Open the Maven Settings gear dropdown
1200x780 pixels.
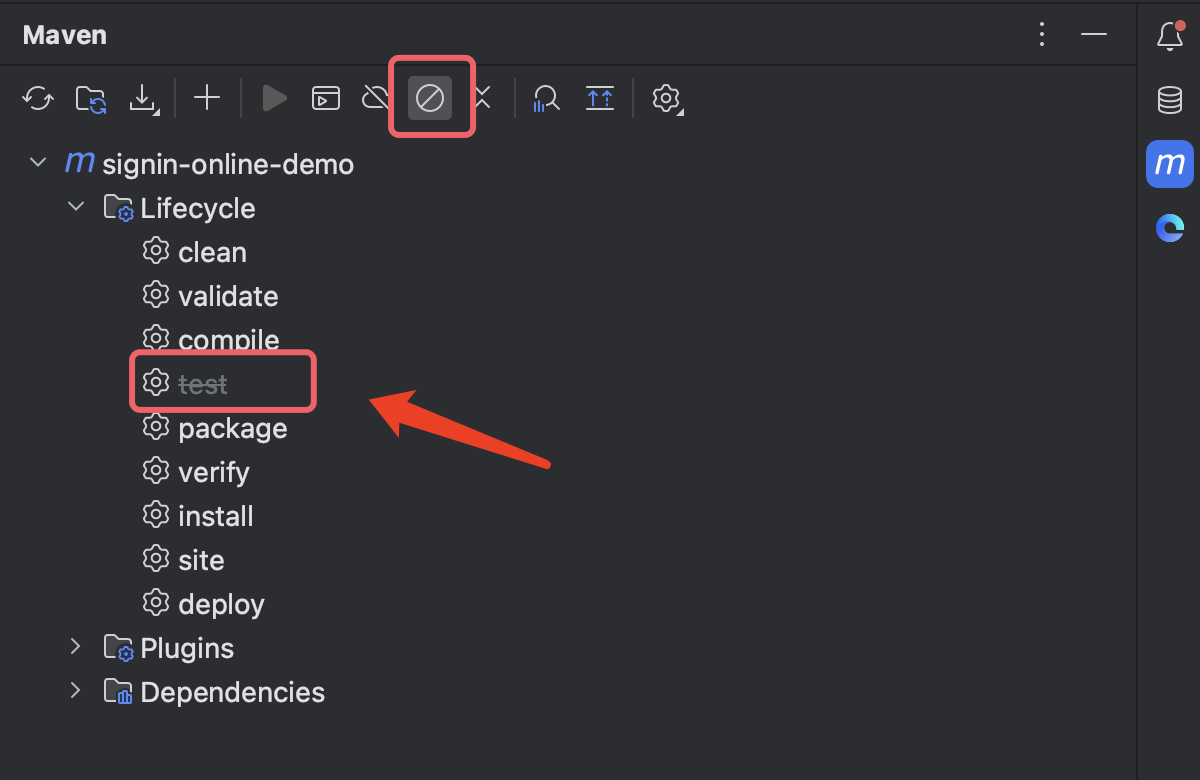pyautogui.click(x=666, y=98)
